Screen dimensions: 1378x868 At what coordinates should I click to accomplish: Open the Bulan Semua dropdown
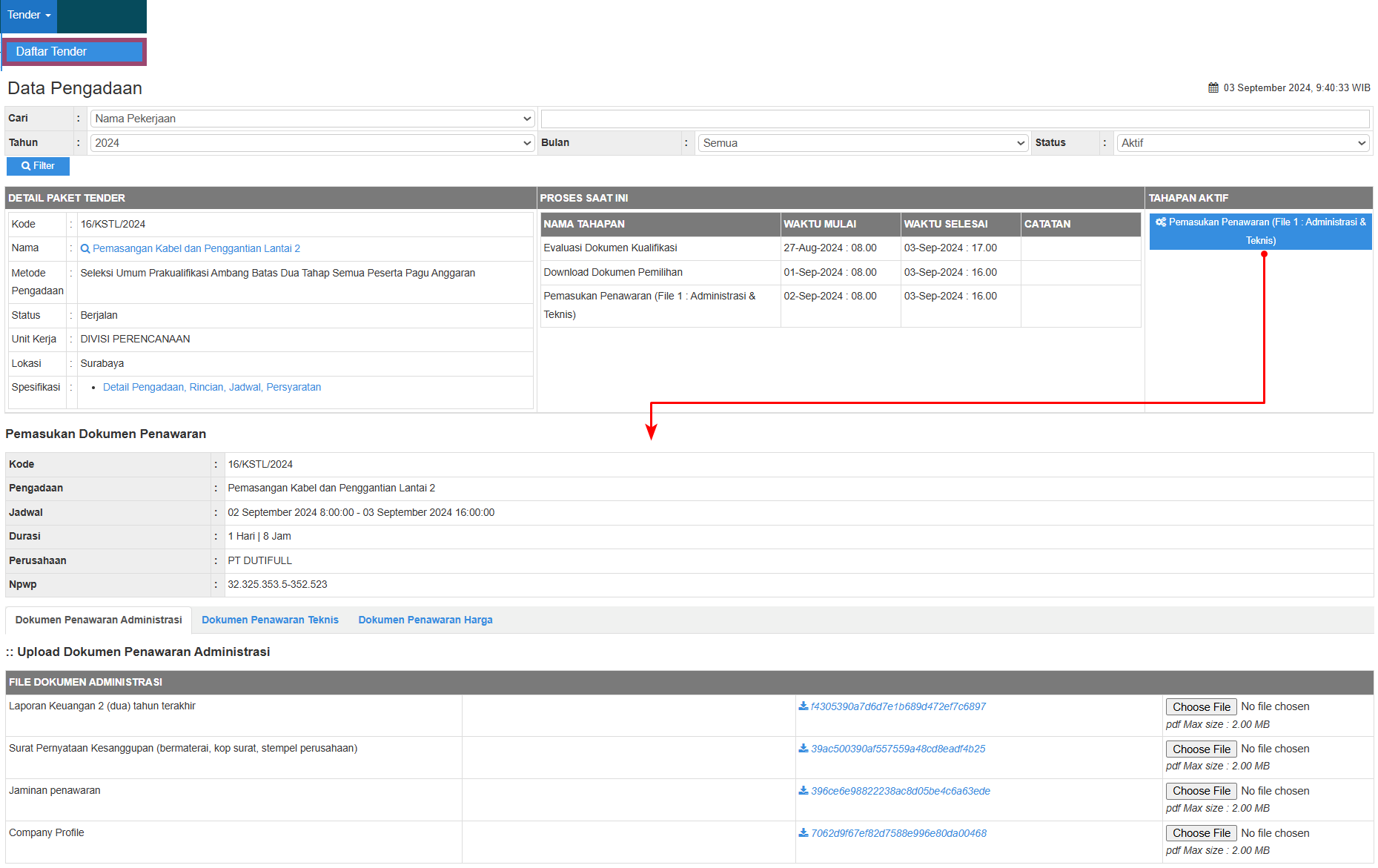tap(863, 143)
